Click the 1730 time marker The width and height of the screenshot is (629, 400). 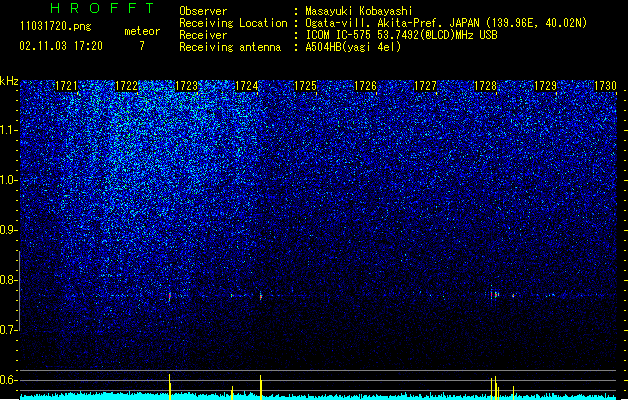605,86
